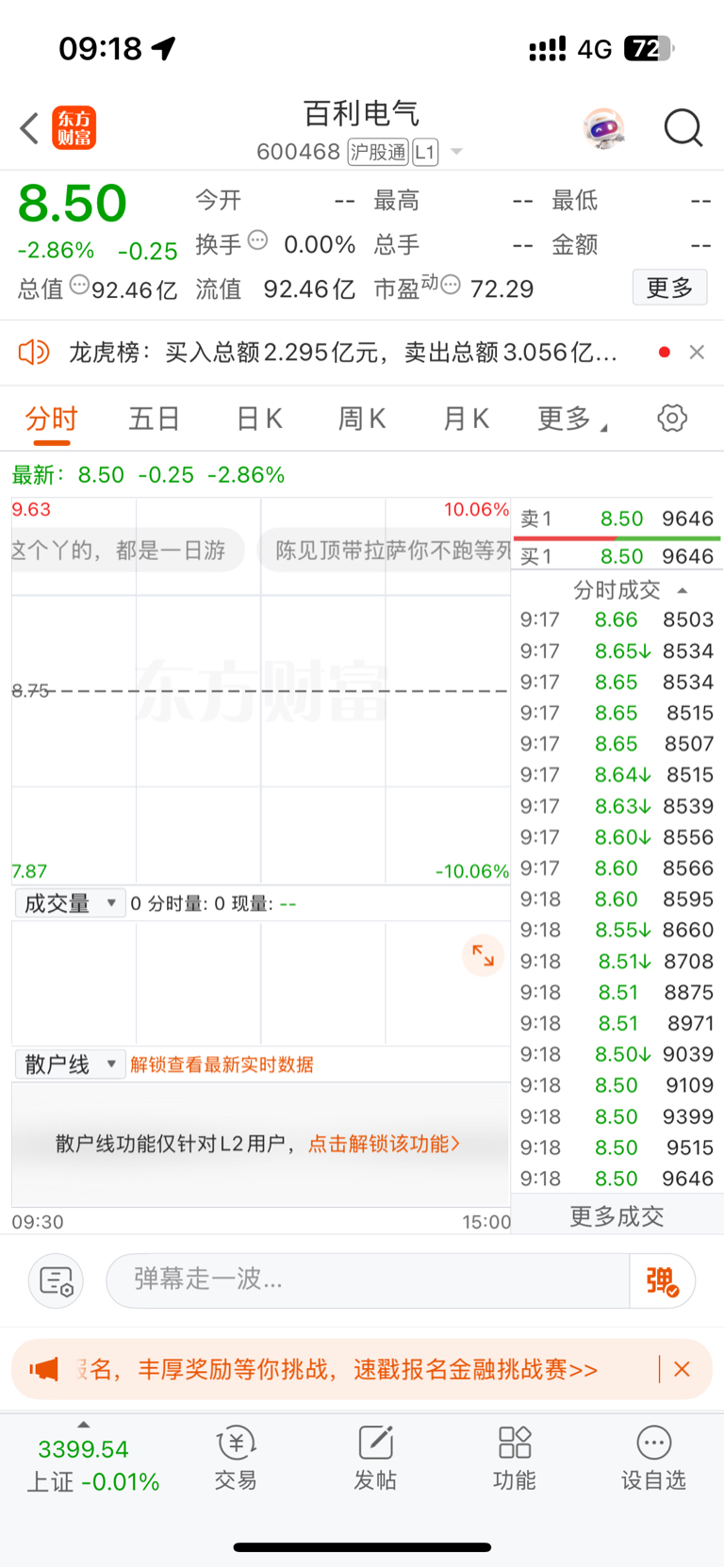Viewport: 724px width, 1568px height.
Task: Open chart settings gear icon
Action: click(x=672, y=418)
